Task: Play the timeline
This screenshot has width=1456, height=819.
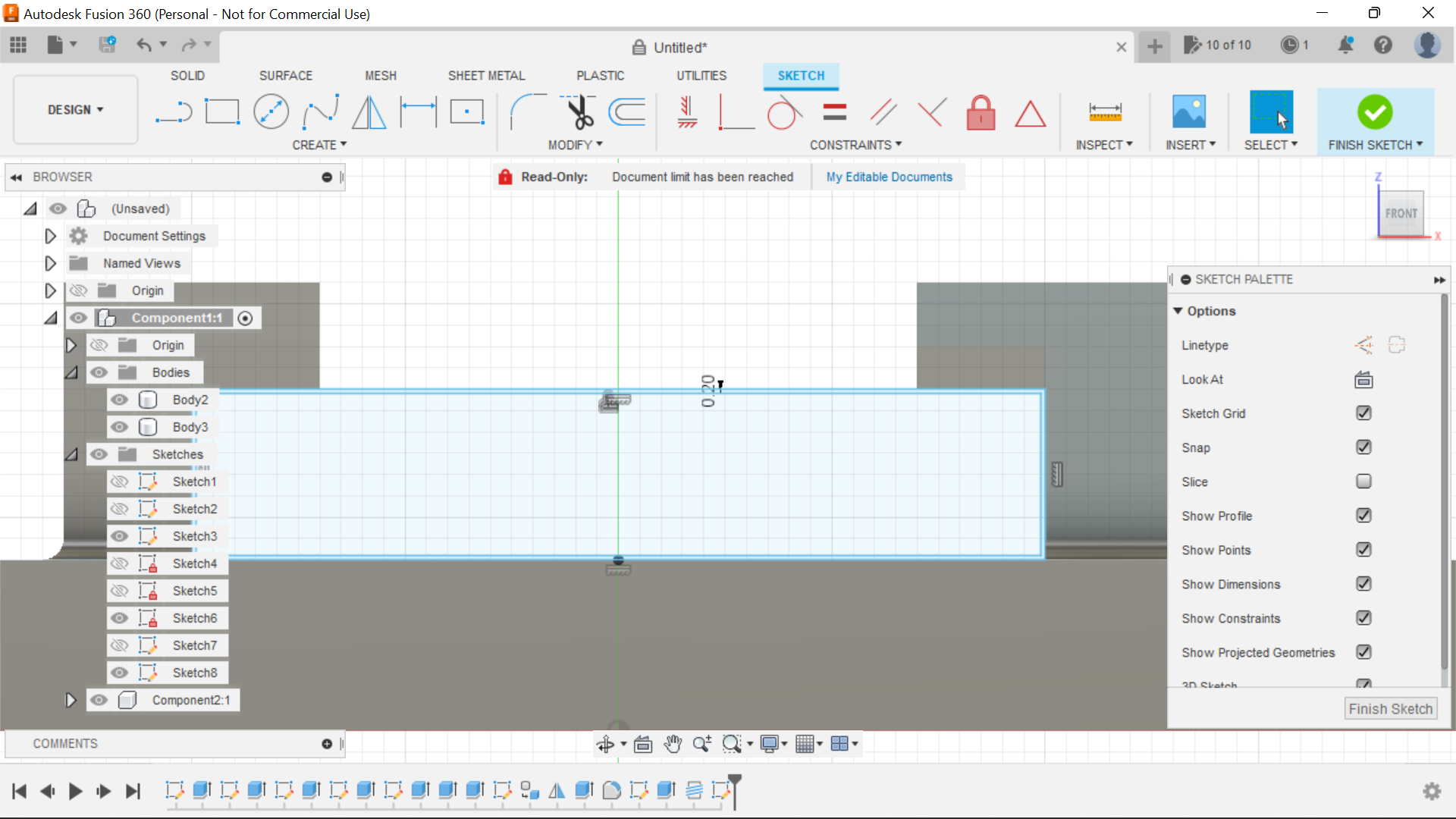Action: pyautogui.click(x=75, y=792)
